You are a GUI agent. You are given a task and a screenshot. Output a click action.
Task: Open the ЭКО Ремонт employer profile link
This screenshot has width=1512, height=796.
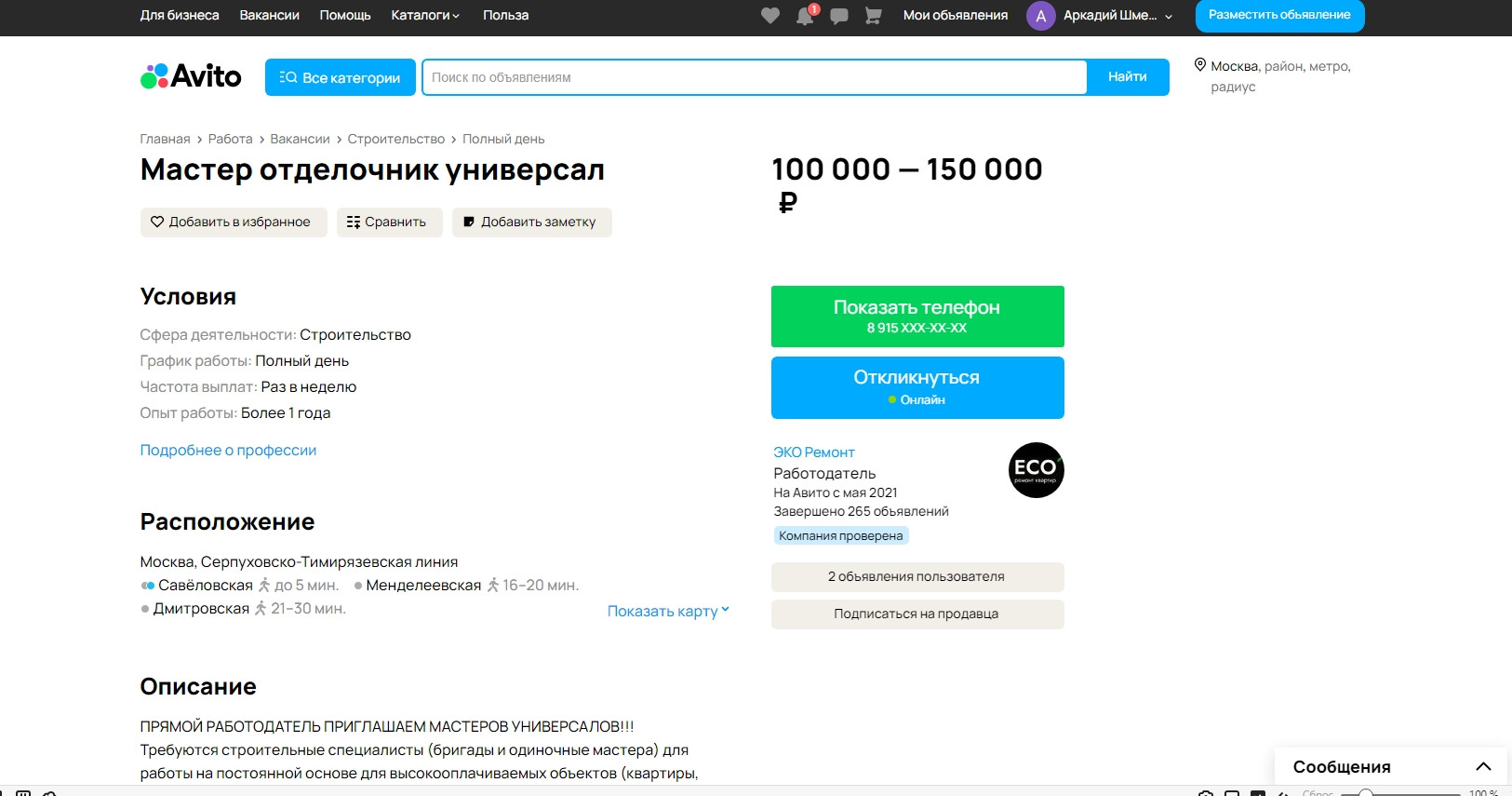814,452
